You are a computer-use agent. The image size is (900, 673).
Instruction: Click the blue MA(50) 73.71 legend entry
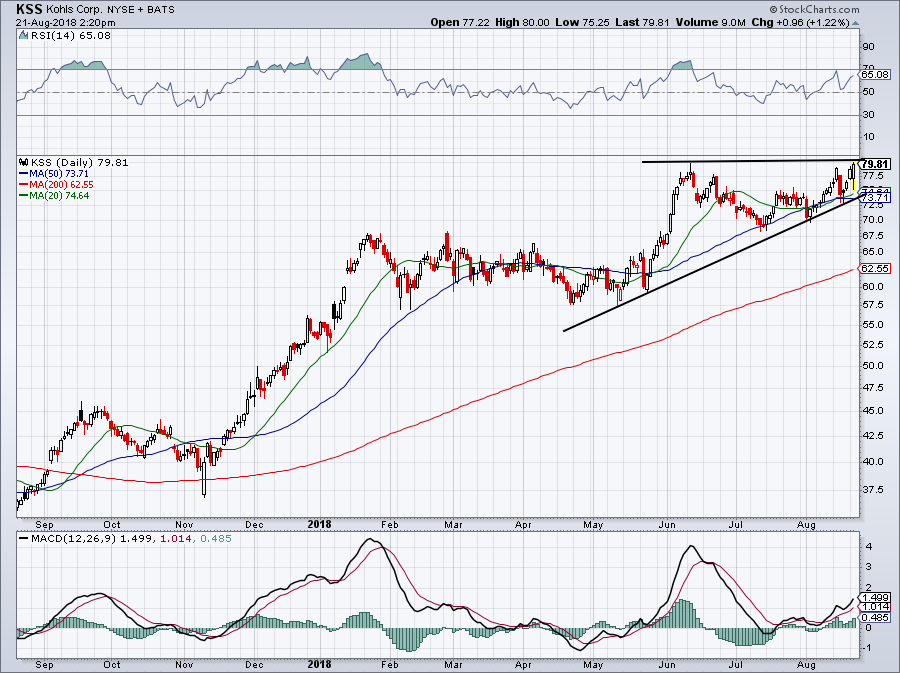coord(53,173)
